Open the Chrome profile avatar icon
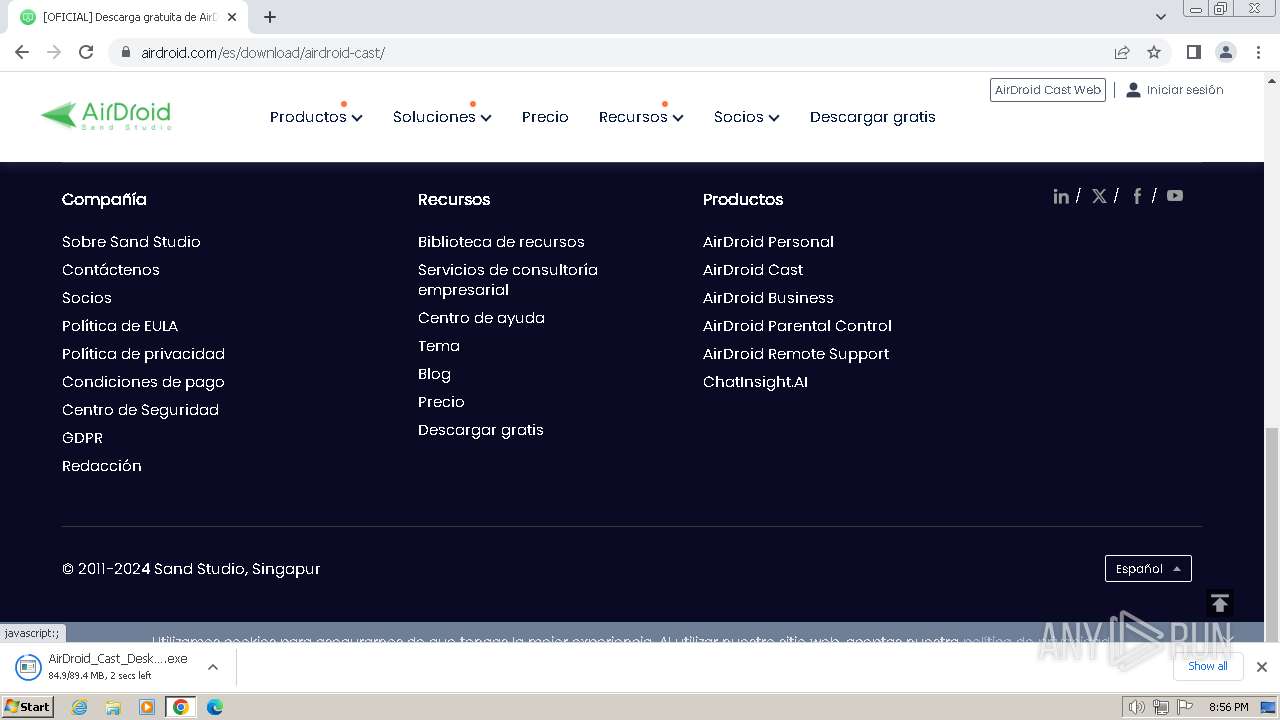The height and width of the screenshot is (720, 1280). (1225, 52)
